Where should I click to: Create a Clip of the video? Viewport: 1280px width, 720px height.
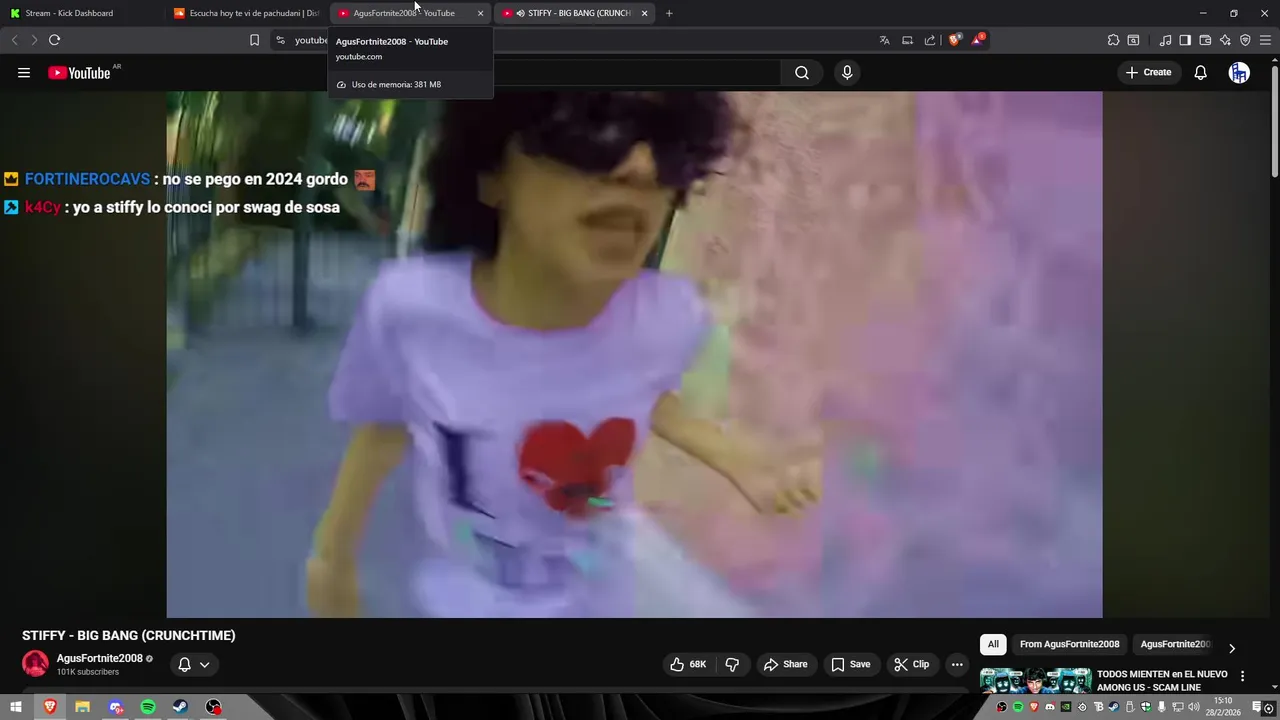[911, 664]
